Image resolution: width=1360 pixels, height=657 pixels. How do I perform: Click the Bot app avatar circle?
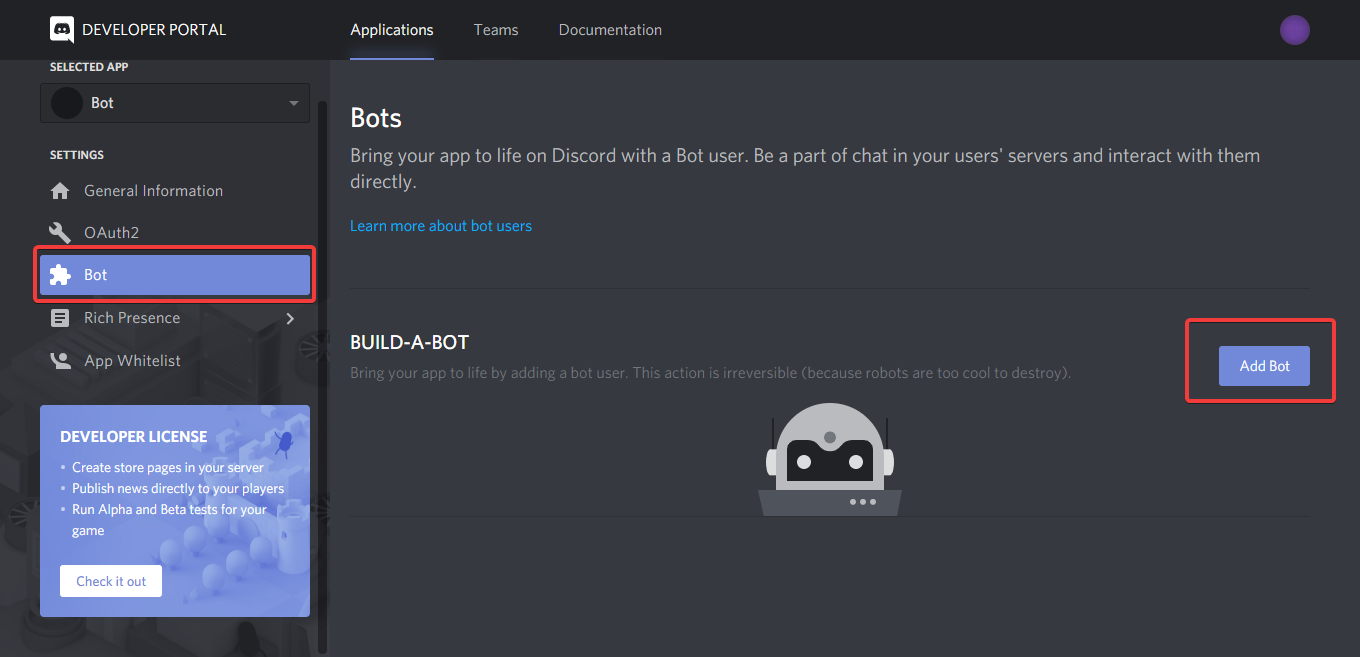tap(67, 103)
